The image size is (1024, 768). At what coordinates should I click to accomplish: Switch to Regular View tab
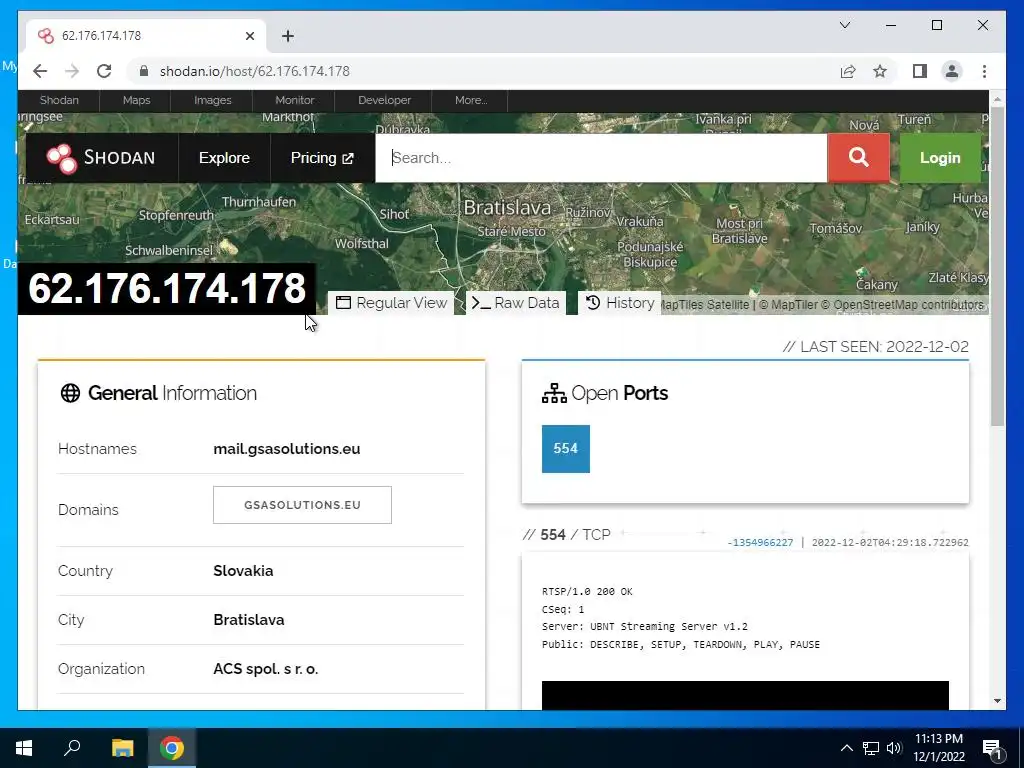pyautogui.click(x=391, y=303)
